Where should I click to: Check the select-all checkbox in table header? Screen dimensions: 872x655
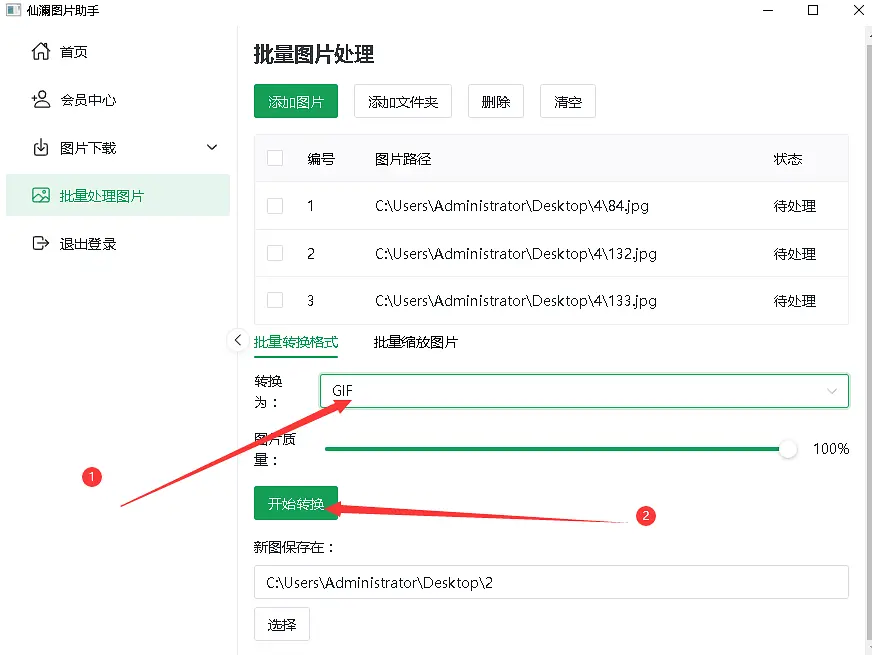[275, 159]
